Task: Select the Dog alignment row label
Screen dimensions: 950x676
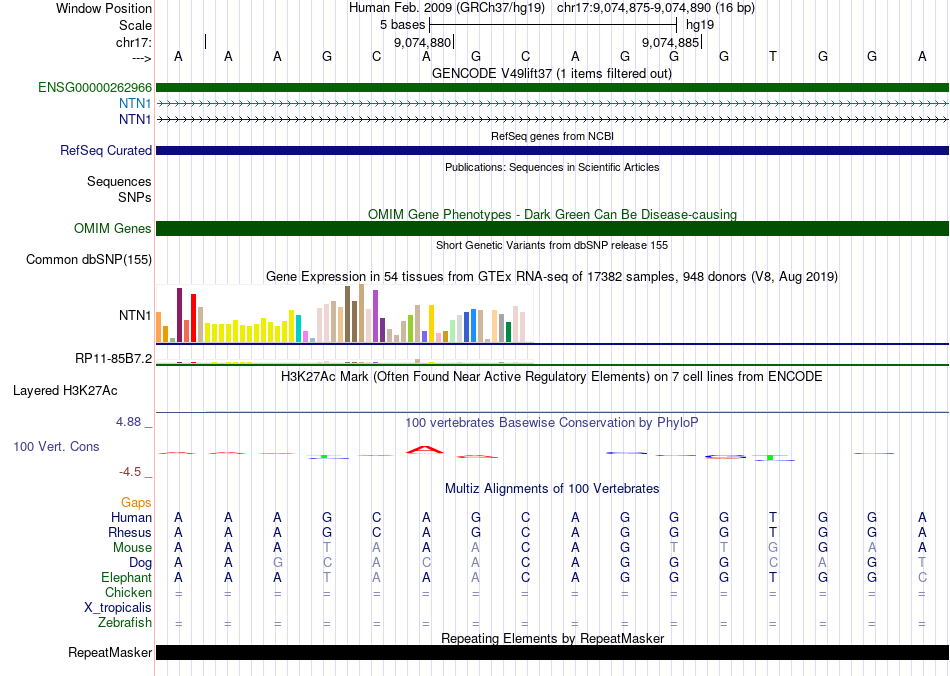Action: click(140, 563)
